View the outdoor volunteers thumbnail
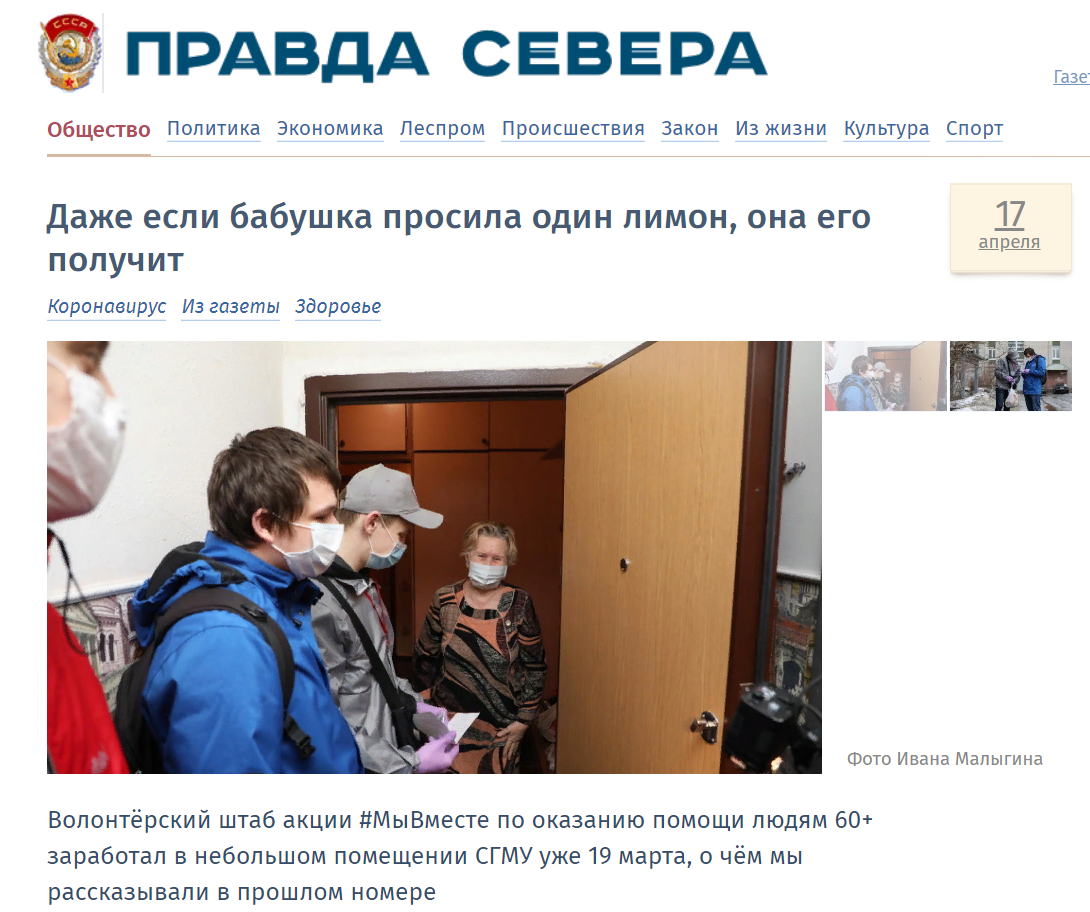The image size is (1090, 912). pos(1011,375)
